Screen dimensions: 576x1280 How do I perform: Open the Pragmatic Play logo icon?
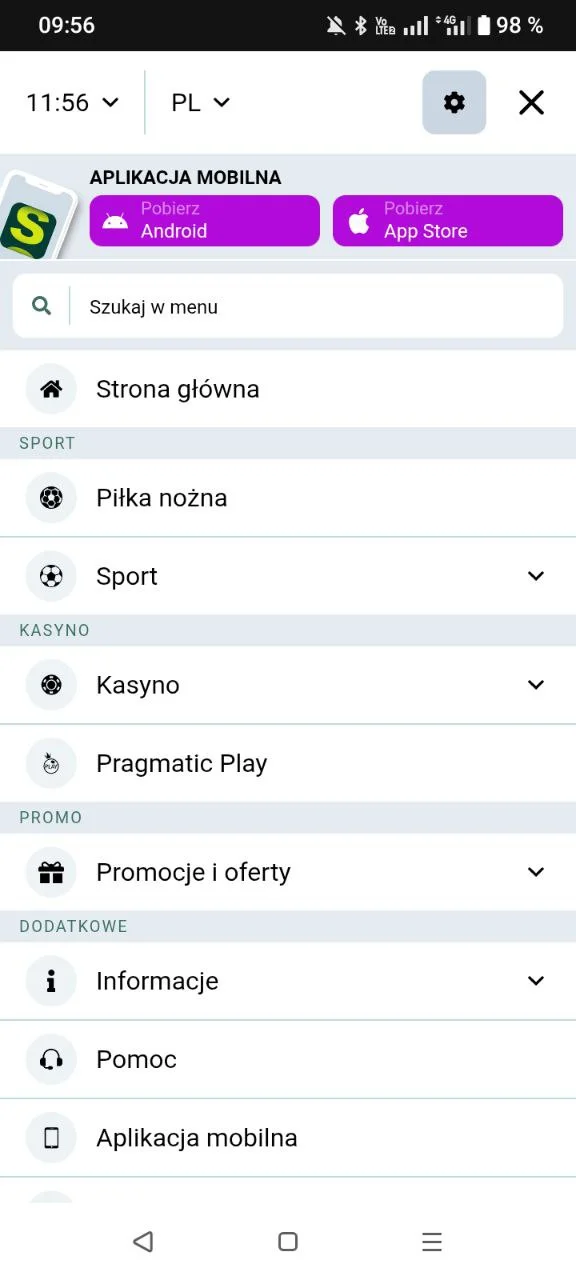tap(51, 763)
